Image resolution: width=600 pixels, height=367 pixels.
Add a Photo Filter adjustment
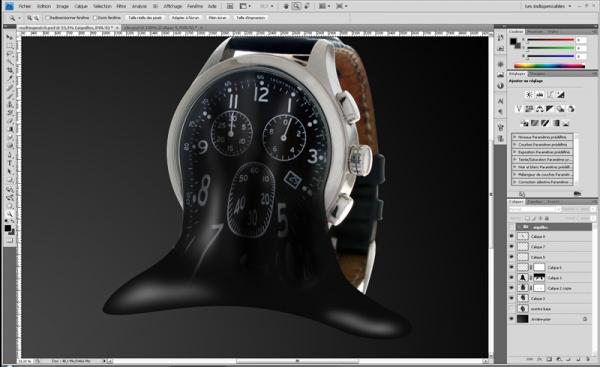pyautogui.click(x=560, y=109)
